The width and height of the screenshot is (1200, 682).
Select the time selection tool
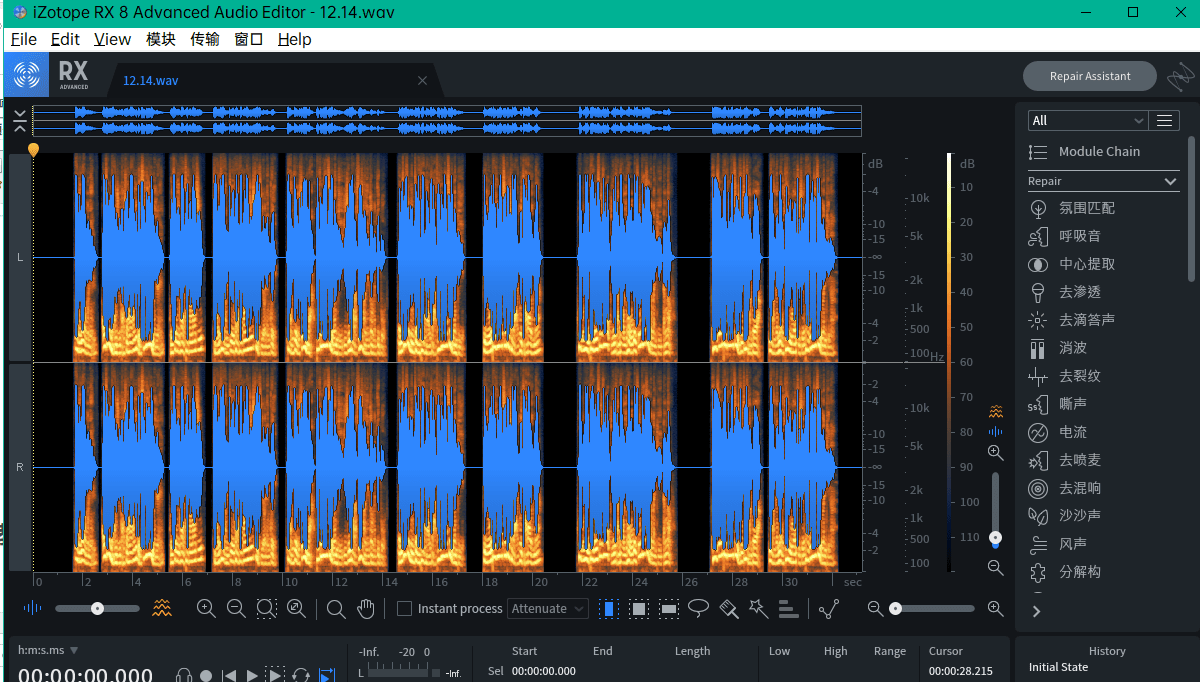(608, 608)
